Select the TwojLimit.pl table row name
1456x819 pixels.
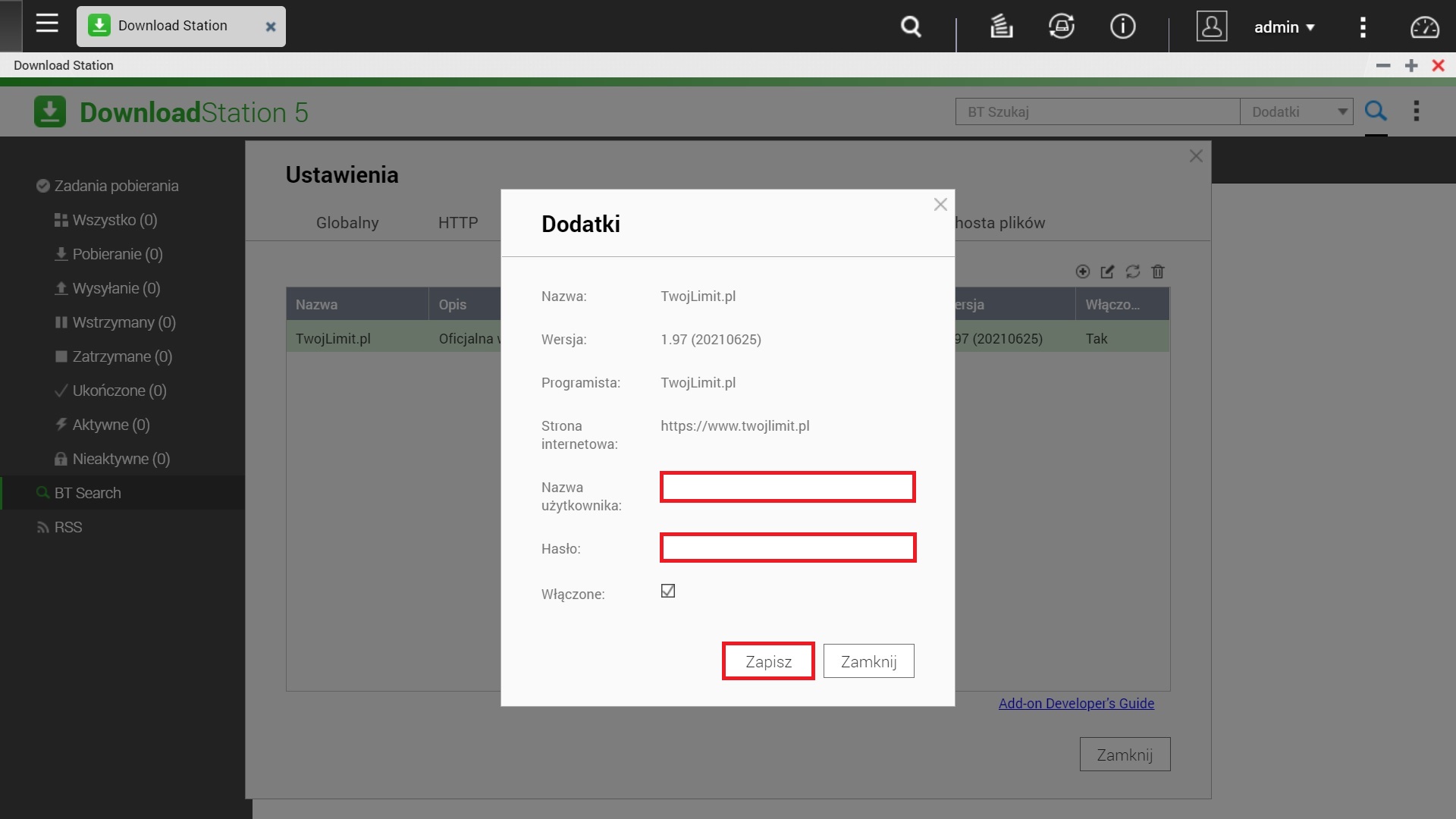pos(333,338)
